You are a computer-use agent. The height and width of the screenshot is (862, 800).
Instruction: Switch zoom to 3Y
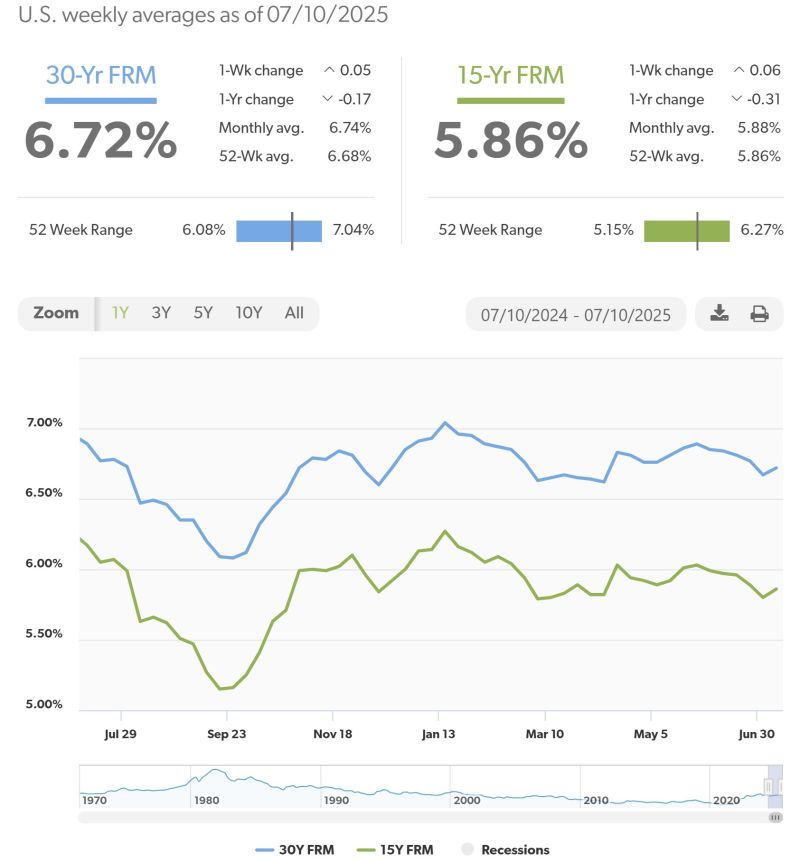(161, 313)
